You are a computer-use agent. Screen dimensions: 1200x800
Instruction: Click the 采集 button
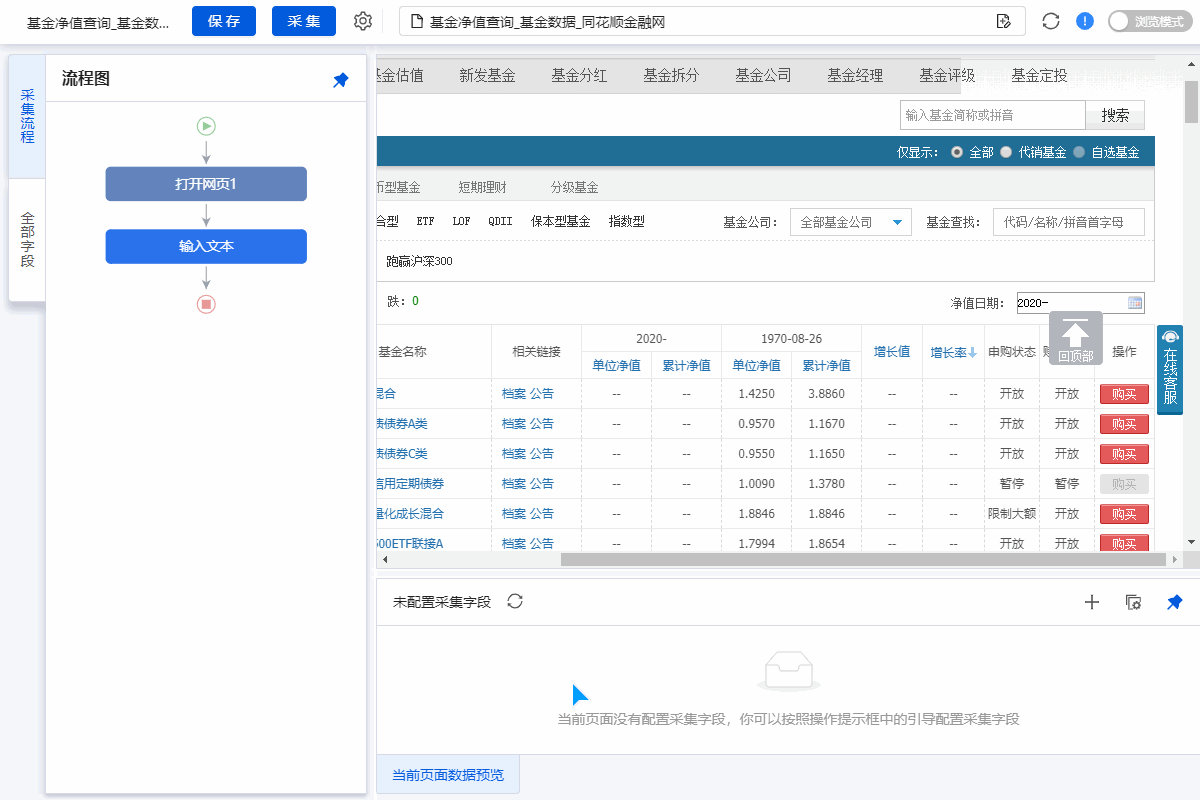pyautogui.click(x=303, y=21)
